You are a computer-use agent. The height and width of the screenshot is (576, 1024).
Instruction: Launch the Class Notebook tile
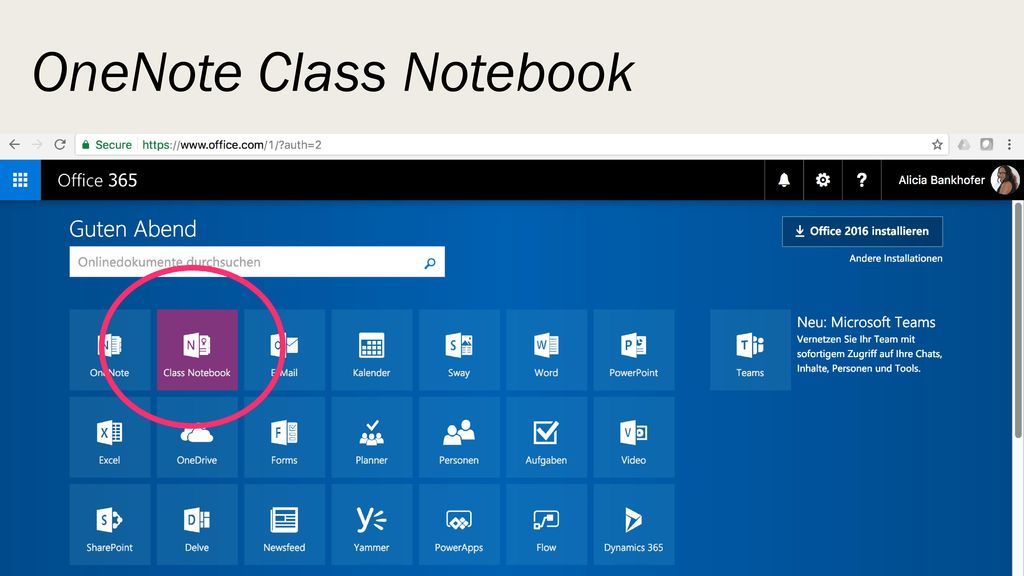pyautogui.click(x=197, y=350)
